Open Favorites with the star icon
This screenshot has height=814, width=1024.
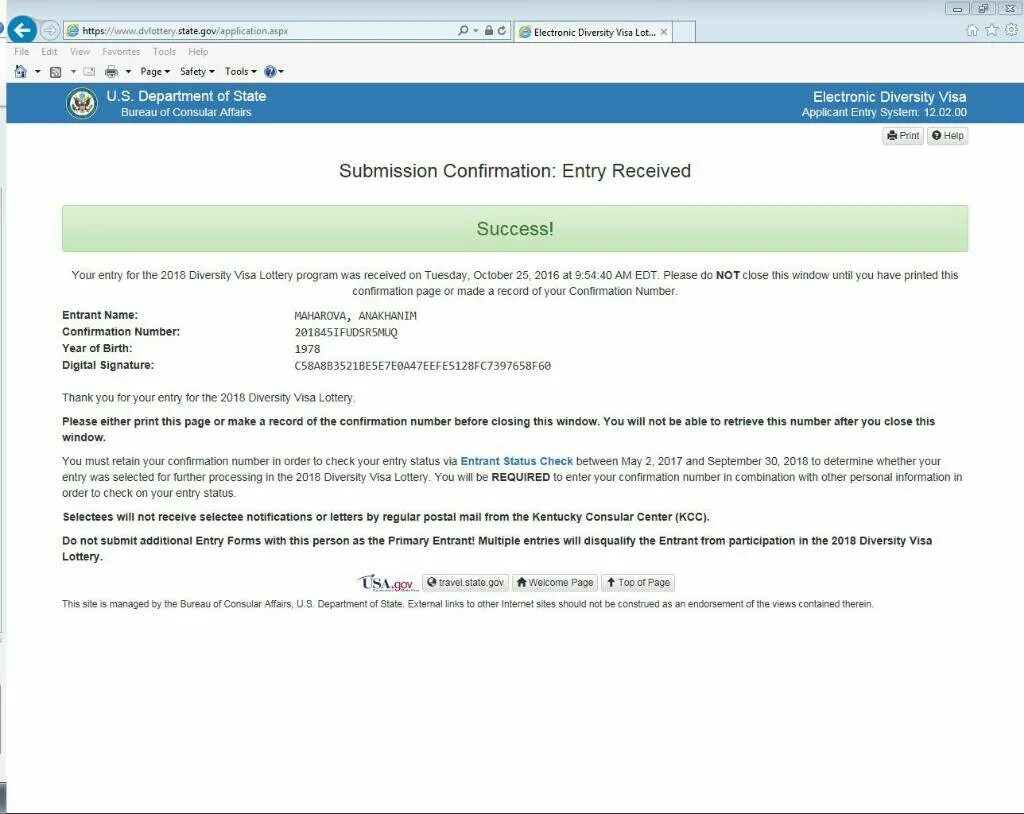(992, 30)
